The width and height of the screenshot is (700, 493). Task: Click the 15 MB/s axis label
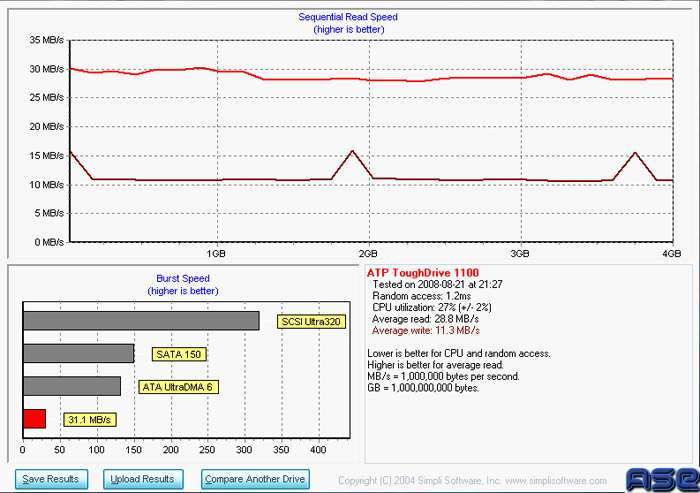(x=47, y=155)
